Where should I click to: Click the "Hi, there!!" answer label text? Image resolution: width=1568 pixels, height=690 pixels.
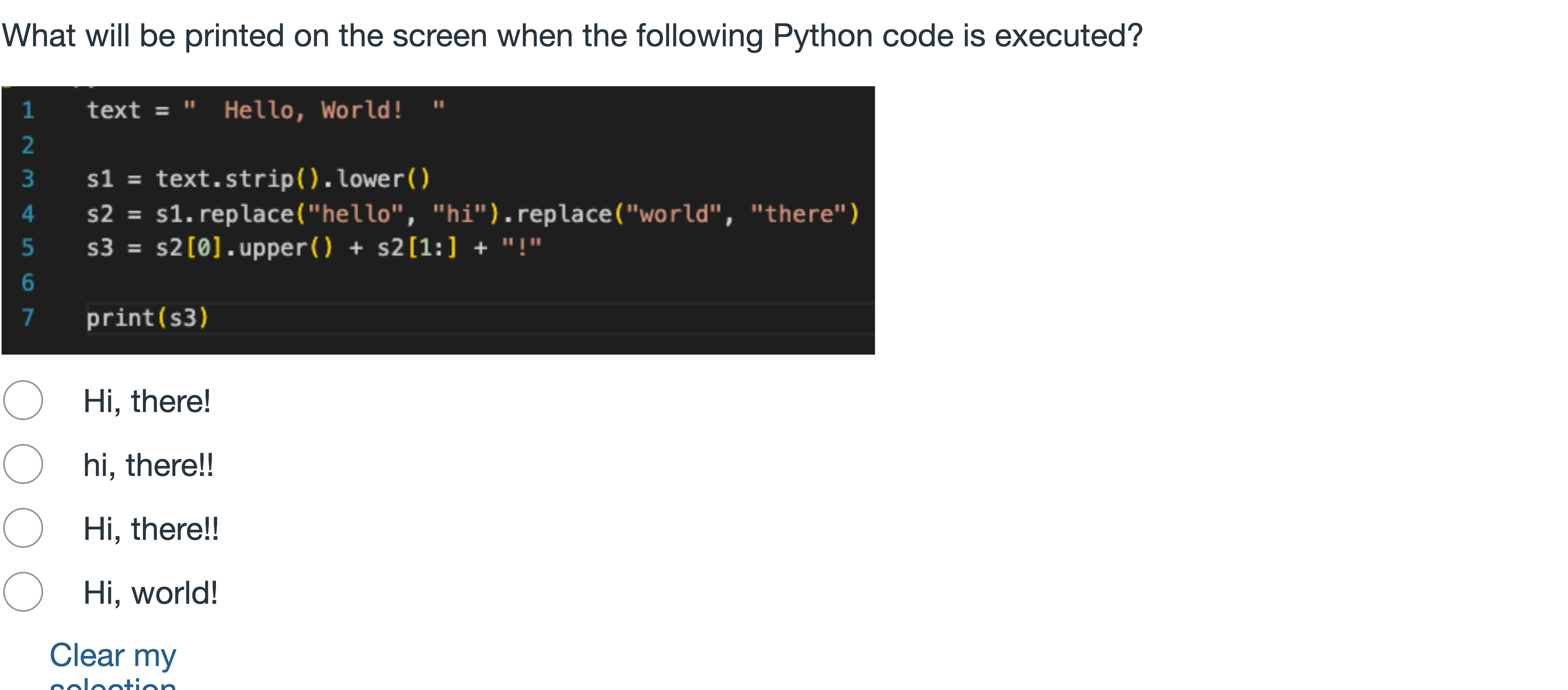[151, 529]
